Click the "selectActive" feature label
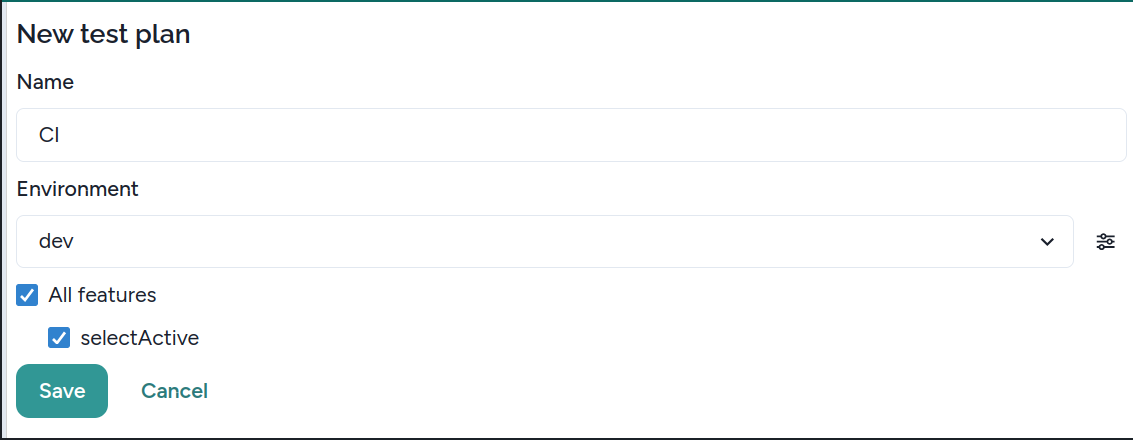Image resolution: width=1133 pixels, height=440 pixels. pyautogui.click(x=139, y=338)
